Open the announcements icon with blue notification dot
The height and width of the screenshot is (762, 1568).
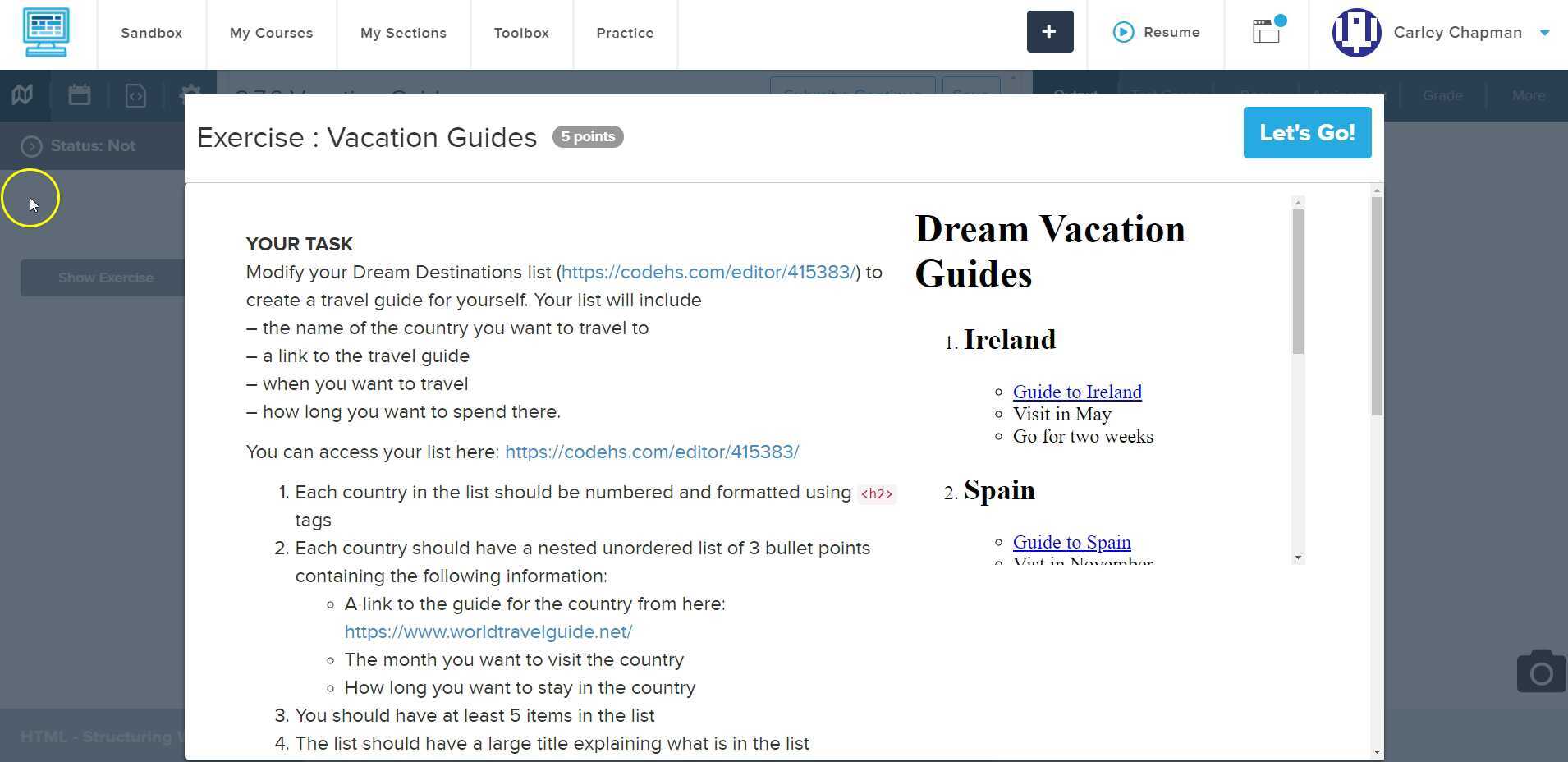(x=1265, y=33)
